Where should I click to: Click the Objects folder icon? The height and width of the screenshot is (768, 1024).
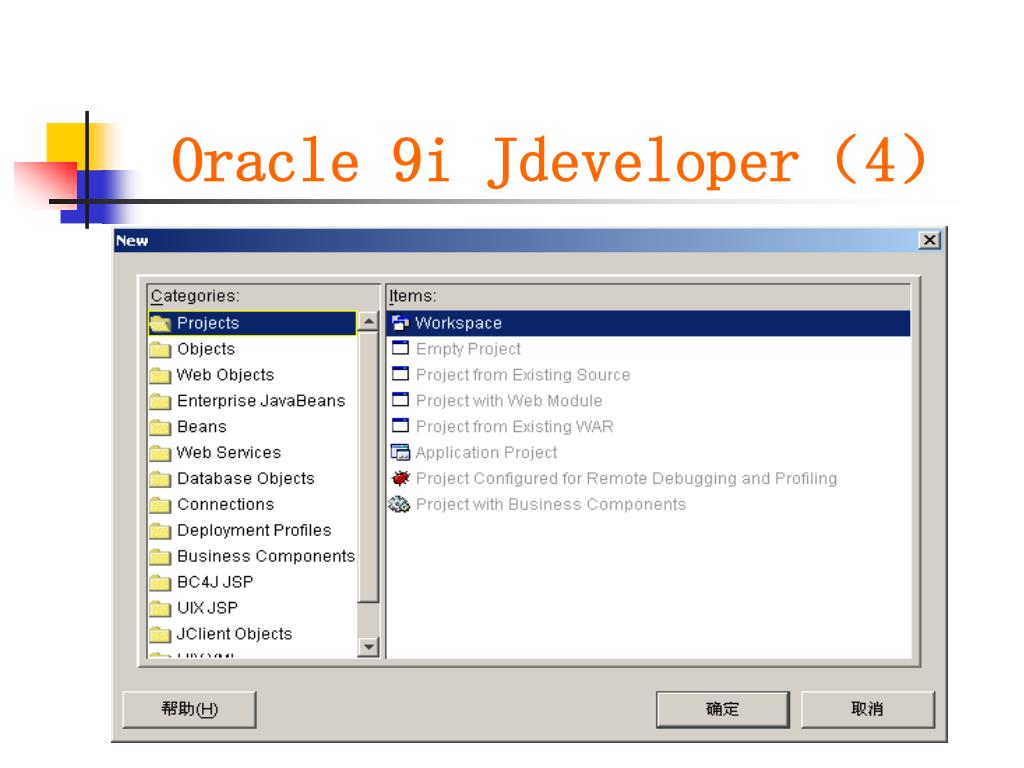[x=160, y=349]
